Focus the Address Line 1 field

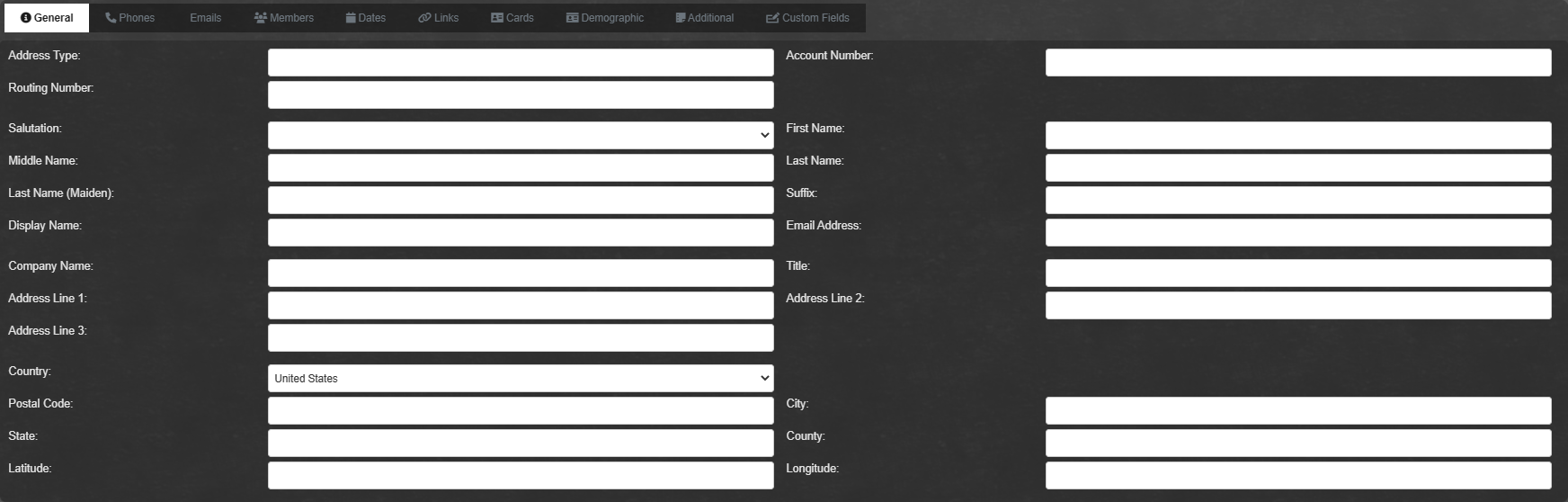(521, 305)
